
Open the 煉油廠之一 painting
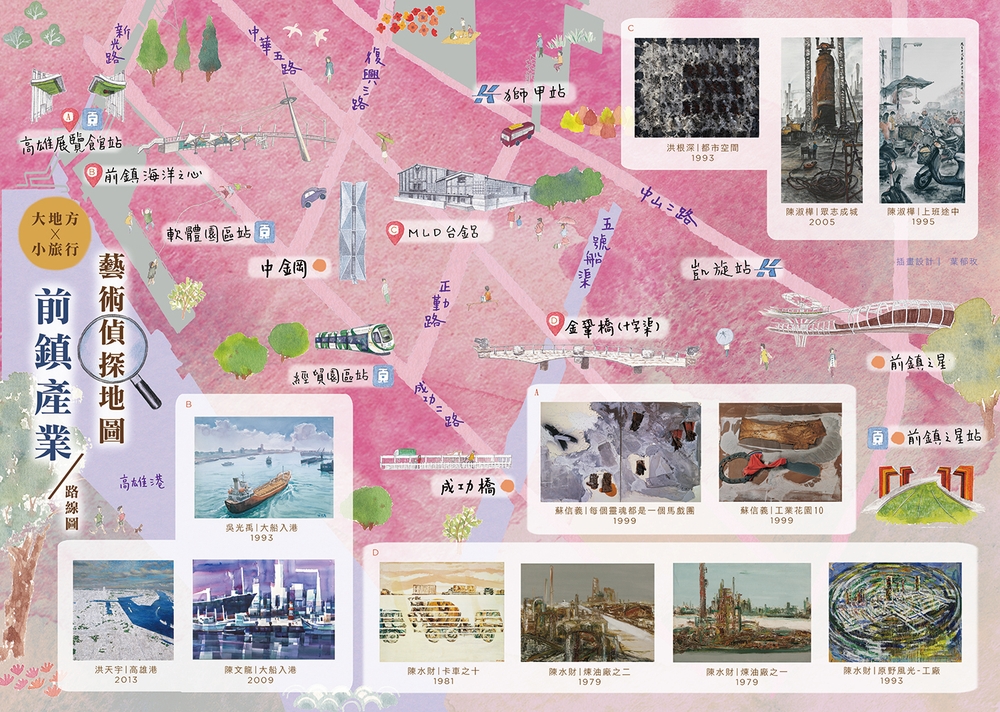tap(742, 612)
